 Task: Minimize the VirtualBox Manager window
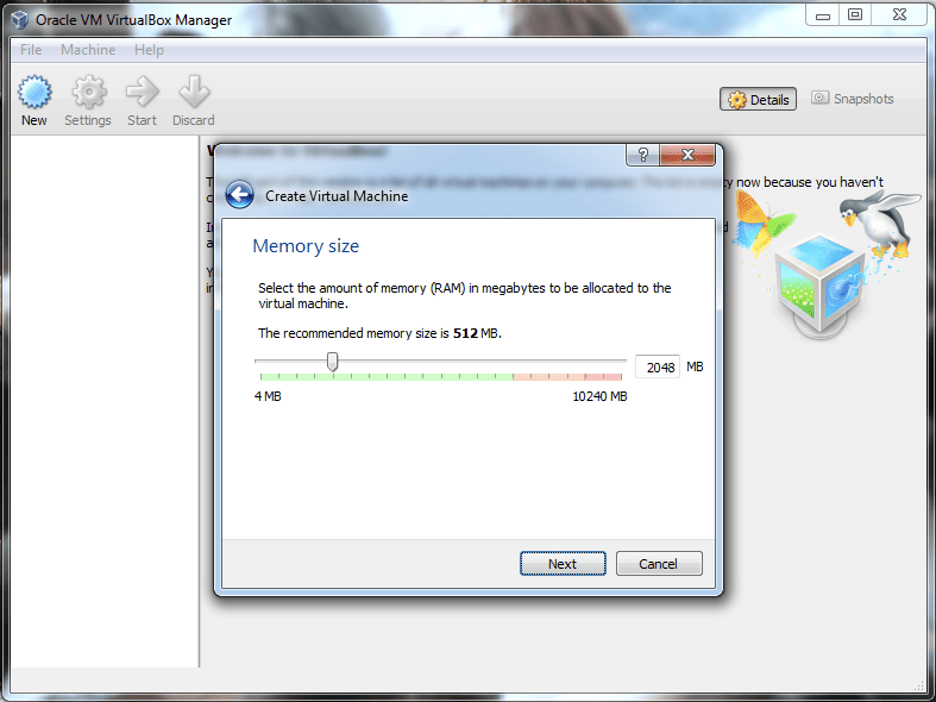(x=823, y=15)
